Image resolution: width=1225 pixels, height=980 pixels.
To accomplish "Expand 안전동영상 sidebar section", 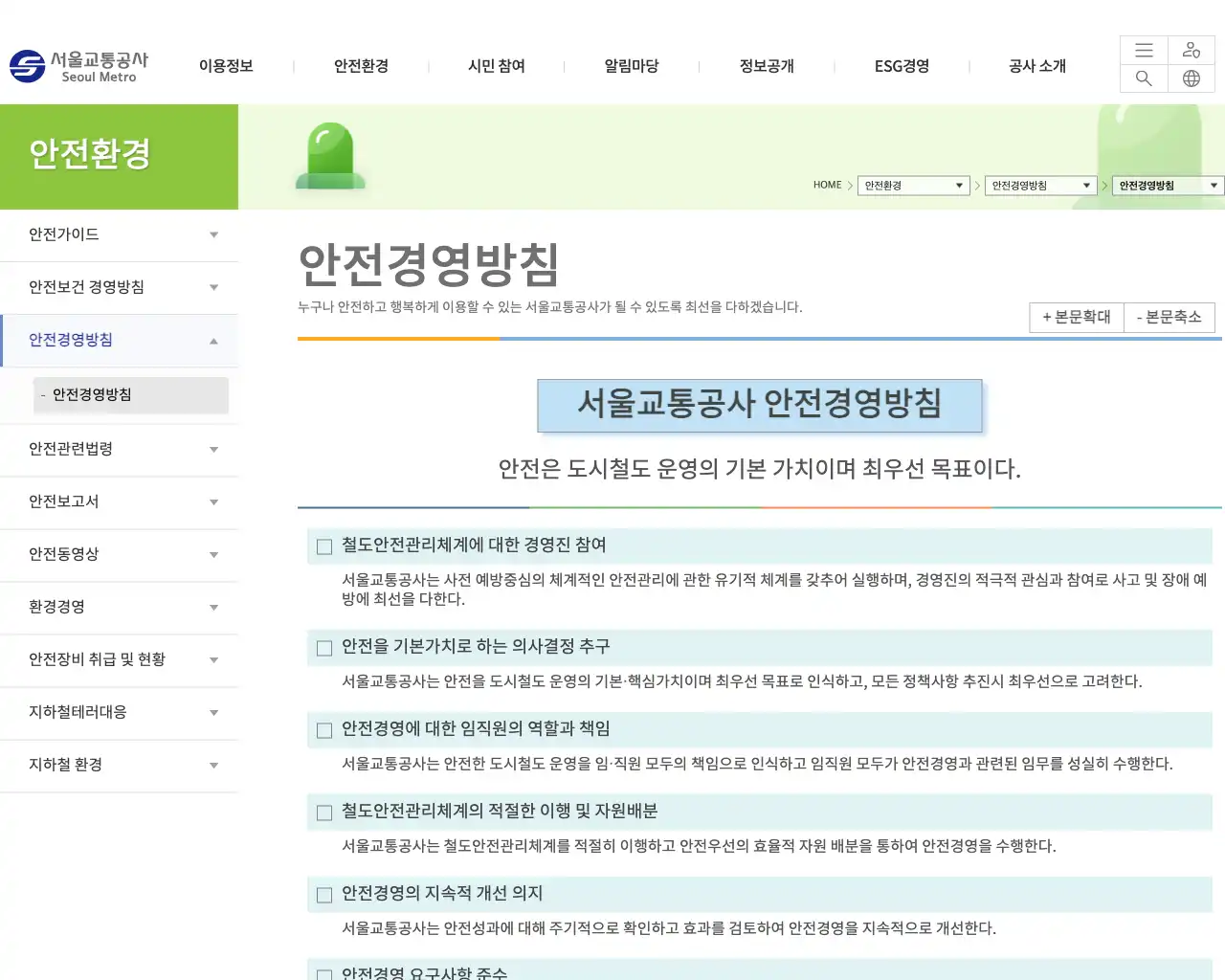I will [x=119, y=554].
